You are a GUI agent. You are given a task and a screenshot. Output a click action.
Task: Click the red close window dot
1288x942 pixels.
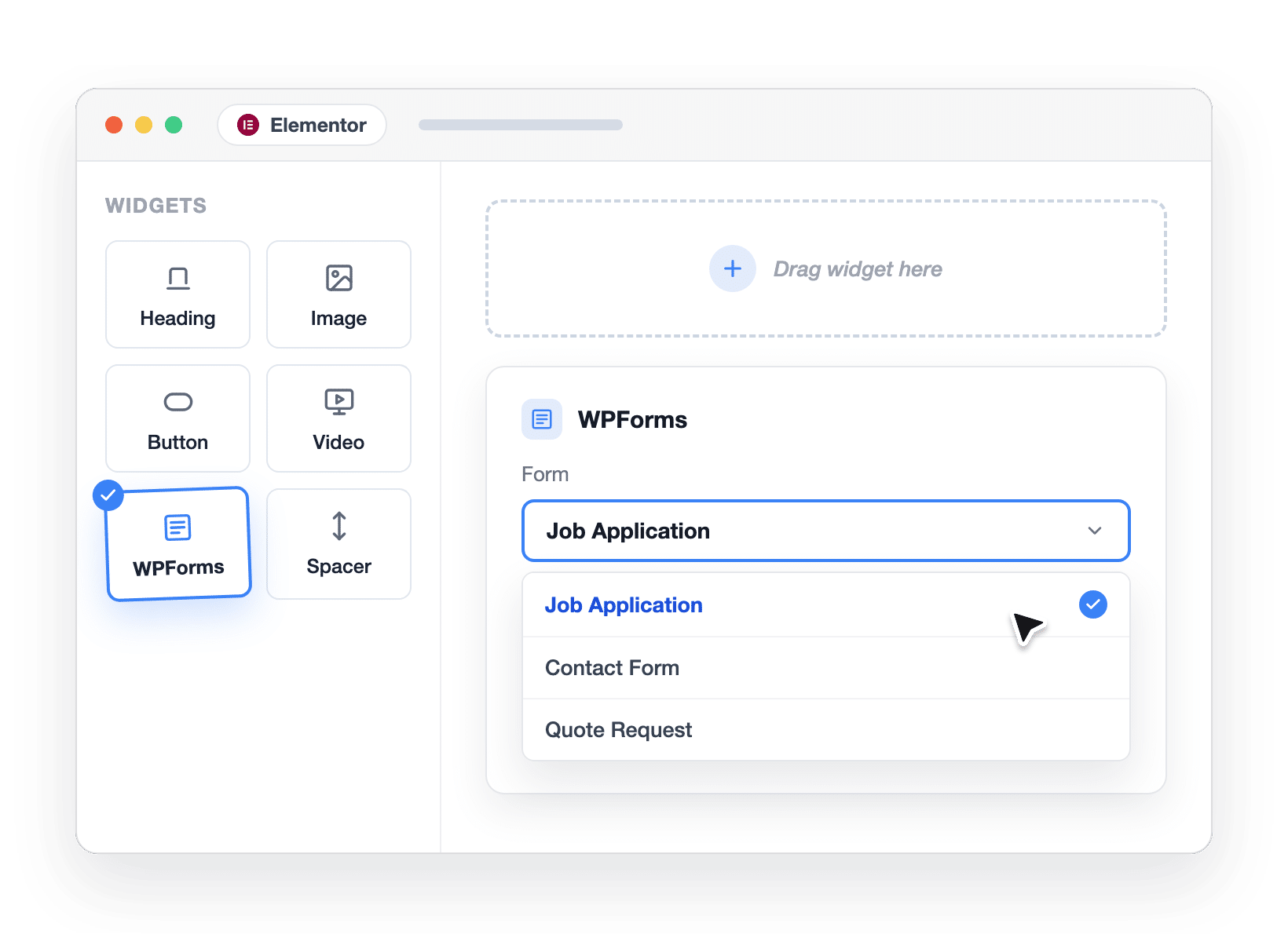[x=114, y=125]
